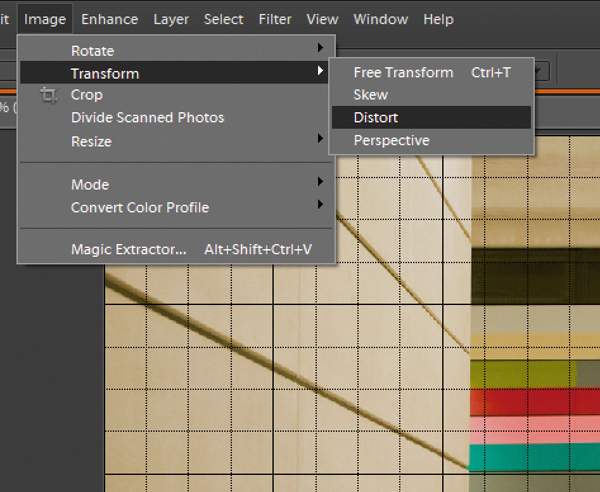This screenshot has width=600, height=492.
Task: Open the Window menu
Action: point(381,19)
